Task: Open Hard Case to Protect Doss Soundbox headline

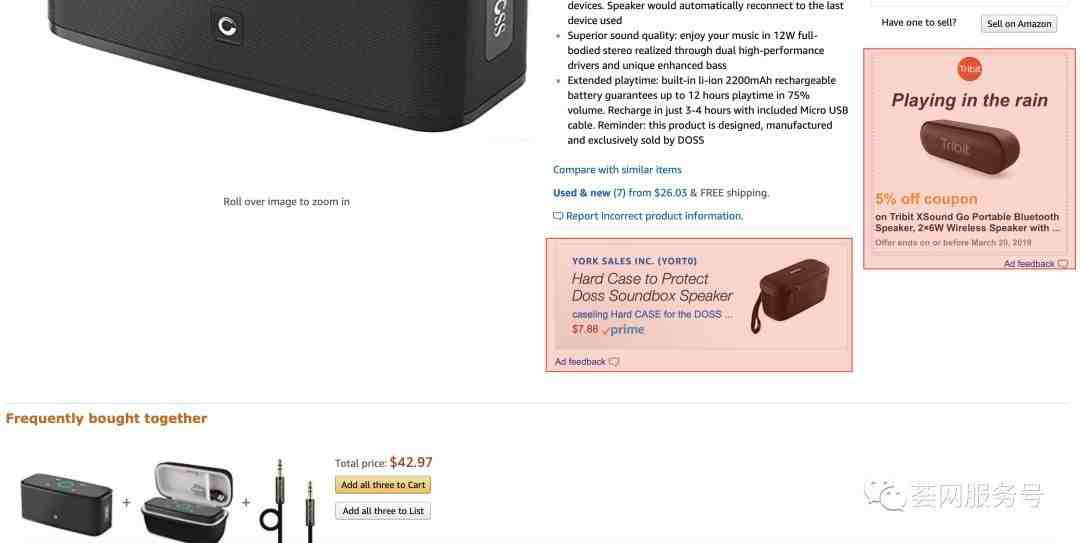Action: [652, 287]
